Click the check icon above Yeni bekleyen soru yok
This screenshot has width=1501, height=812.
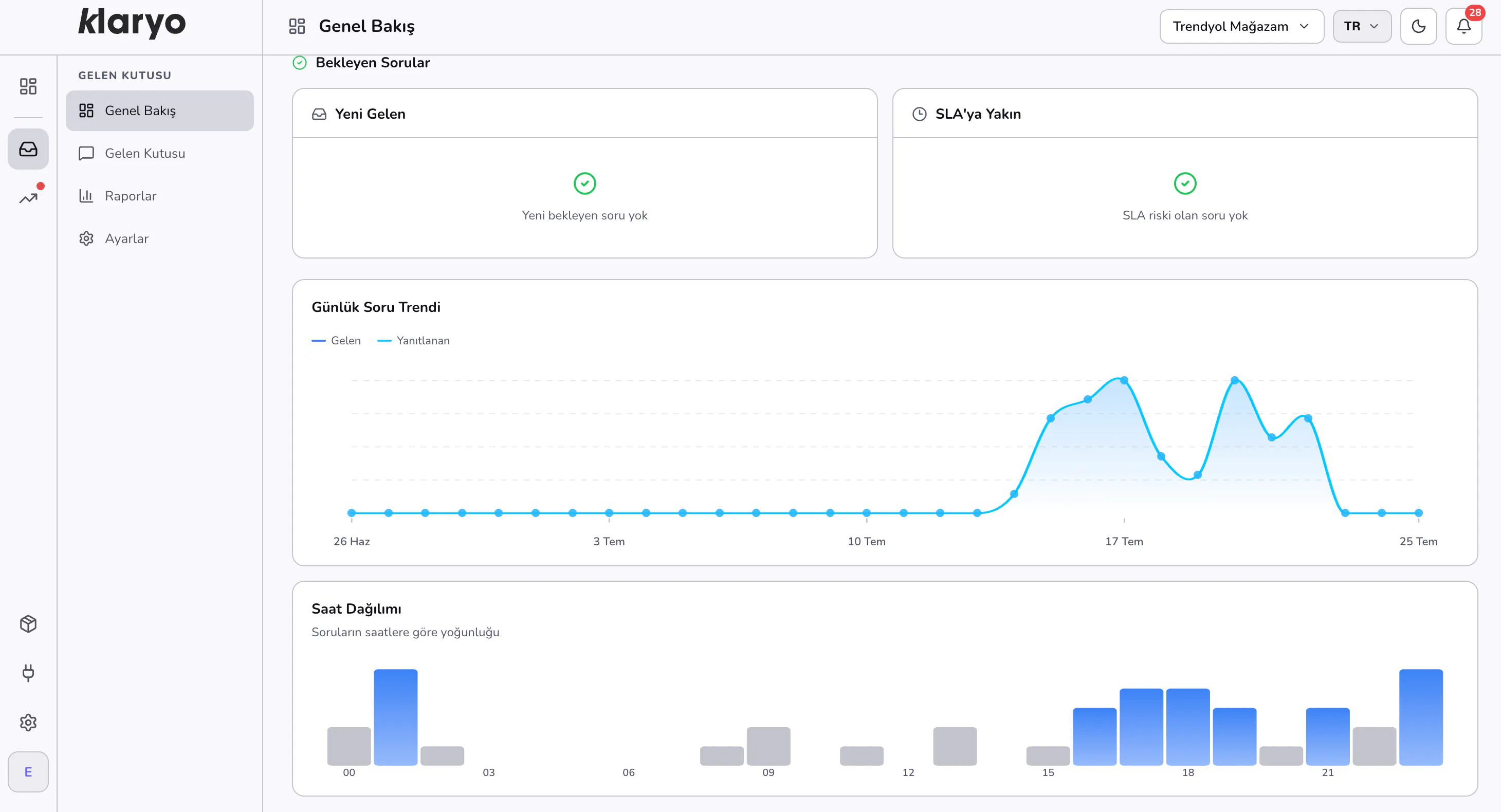tap(584, 183)
